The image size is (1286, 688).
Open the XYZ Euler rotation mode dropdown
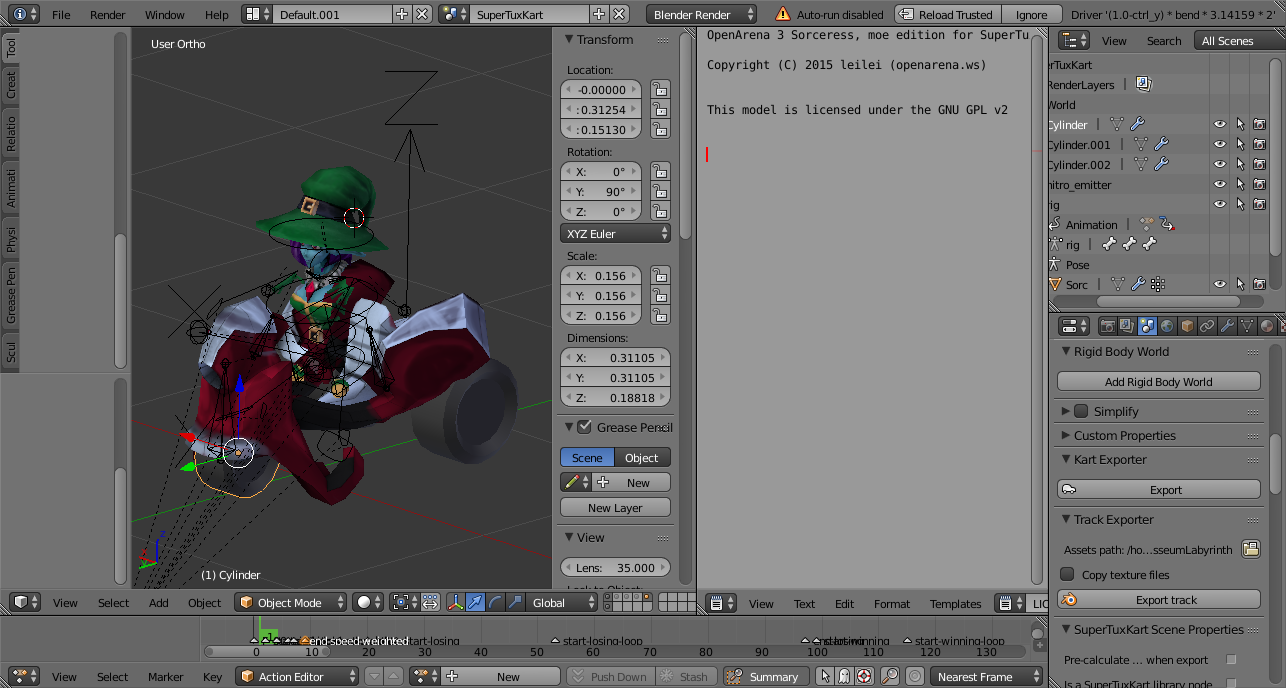point(615,234)
